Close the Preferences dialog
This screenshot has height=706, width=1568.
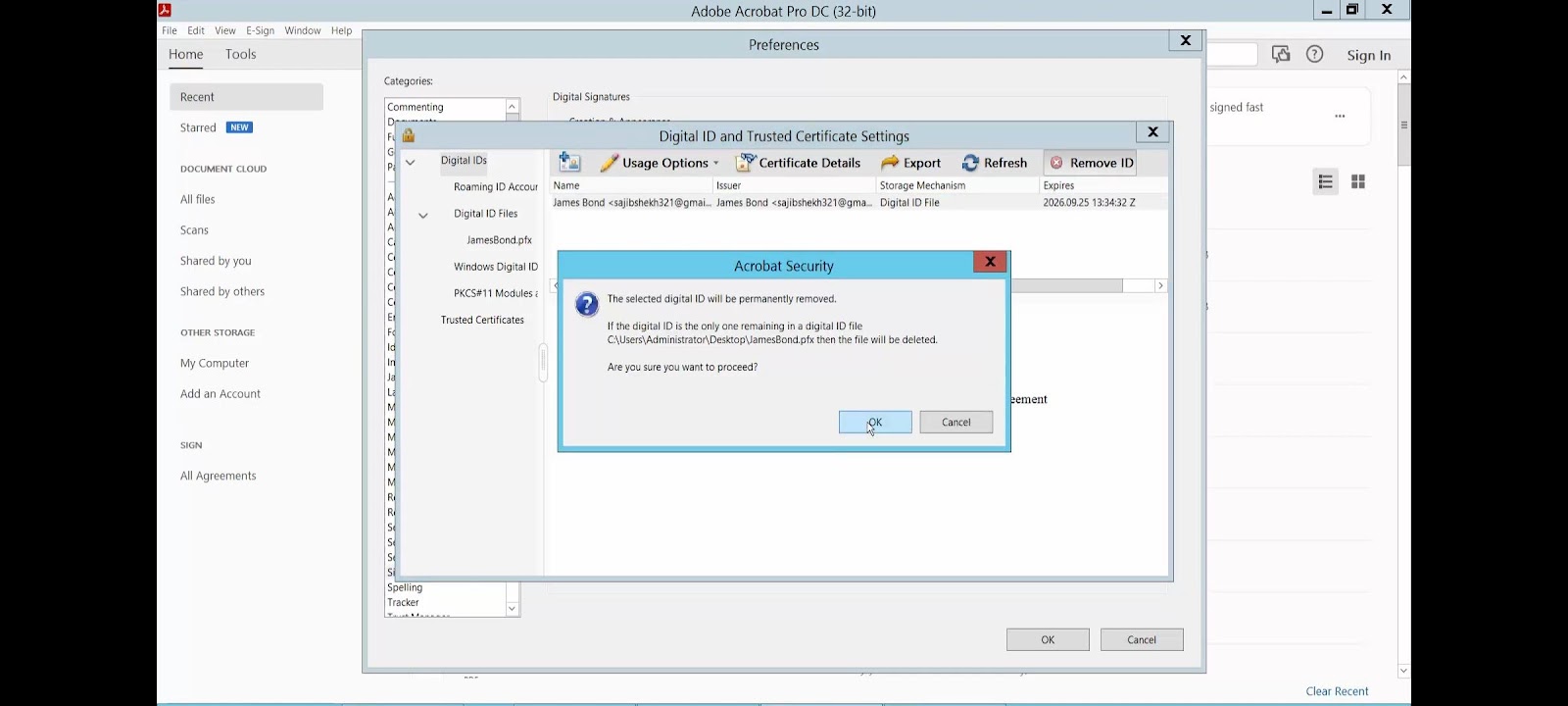pyautogui.click(x=1185, y=40)
